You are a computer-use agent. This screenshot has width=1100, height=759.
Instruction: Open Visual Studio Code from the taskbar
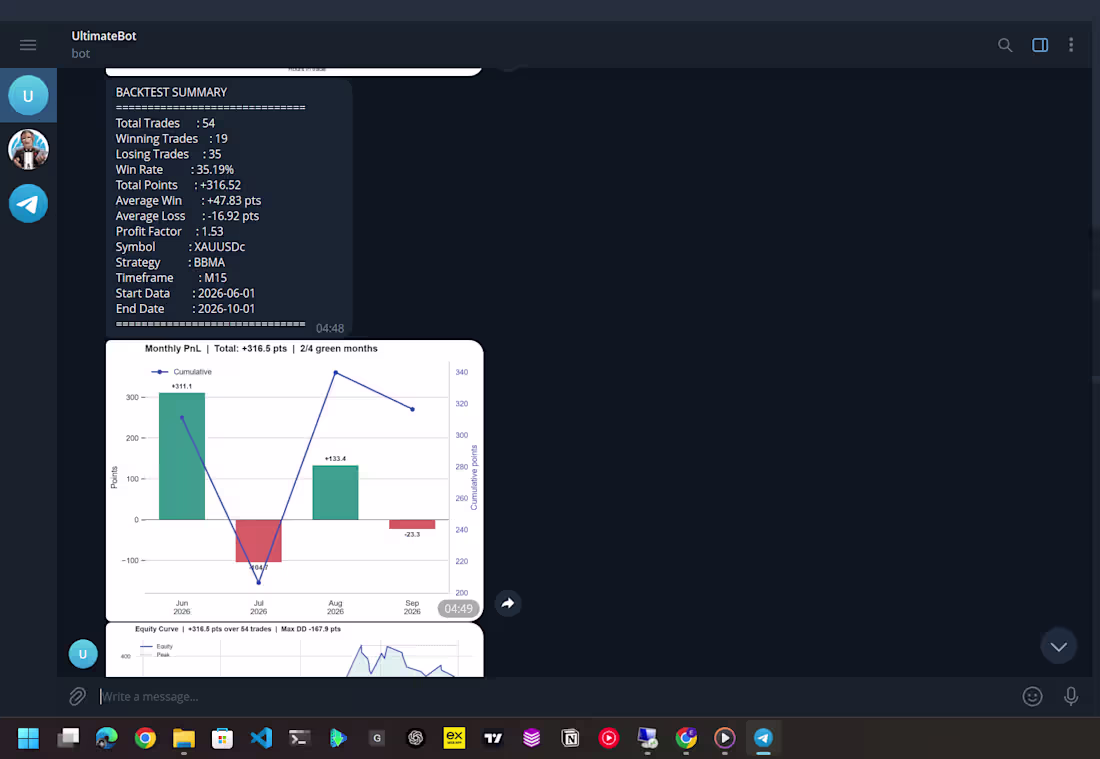click(x=261, y=738)
